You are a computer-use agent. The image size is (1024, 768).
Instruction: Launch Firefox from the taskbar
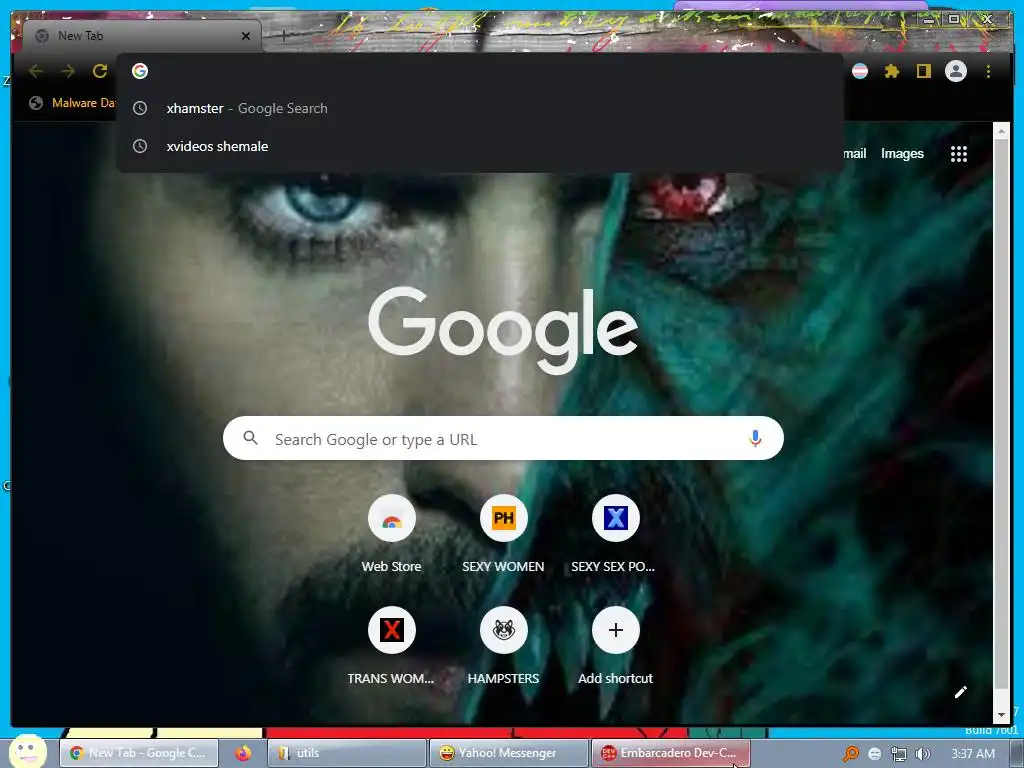tap(243, 753)
